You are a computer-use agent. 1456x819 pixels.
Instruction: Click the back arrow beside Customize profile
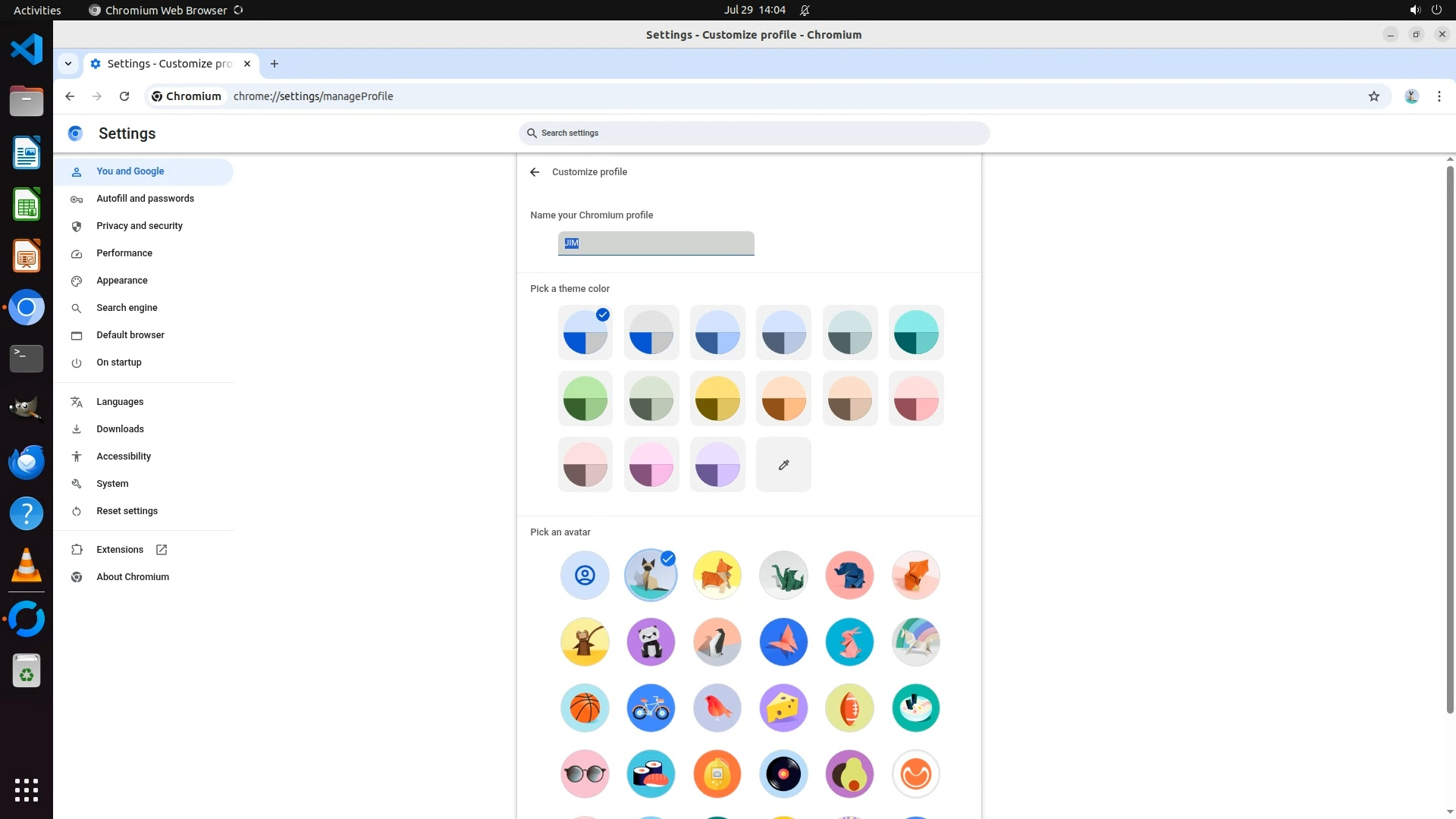point(535,172)
